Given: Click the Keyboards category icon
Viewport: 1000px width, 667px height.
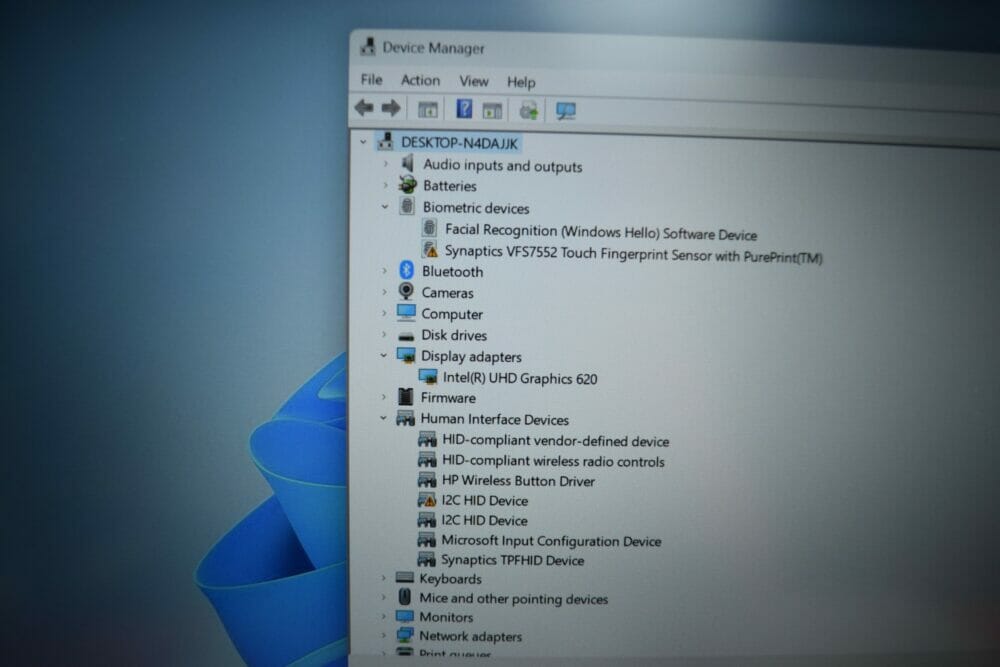Looking at the screenshot, I should [404, 578].
